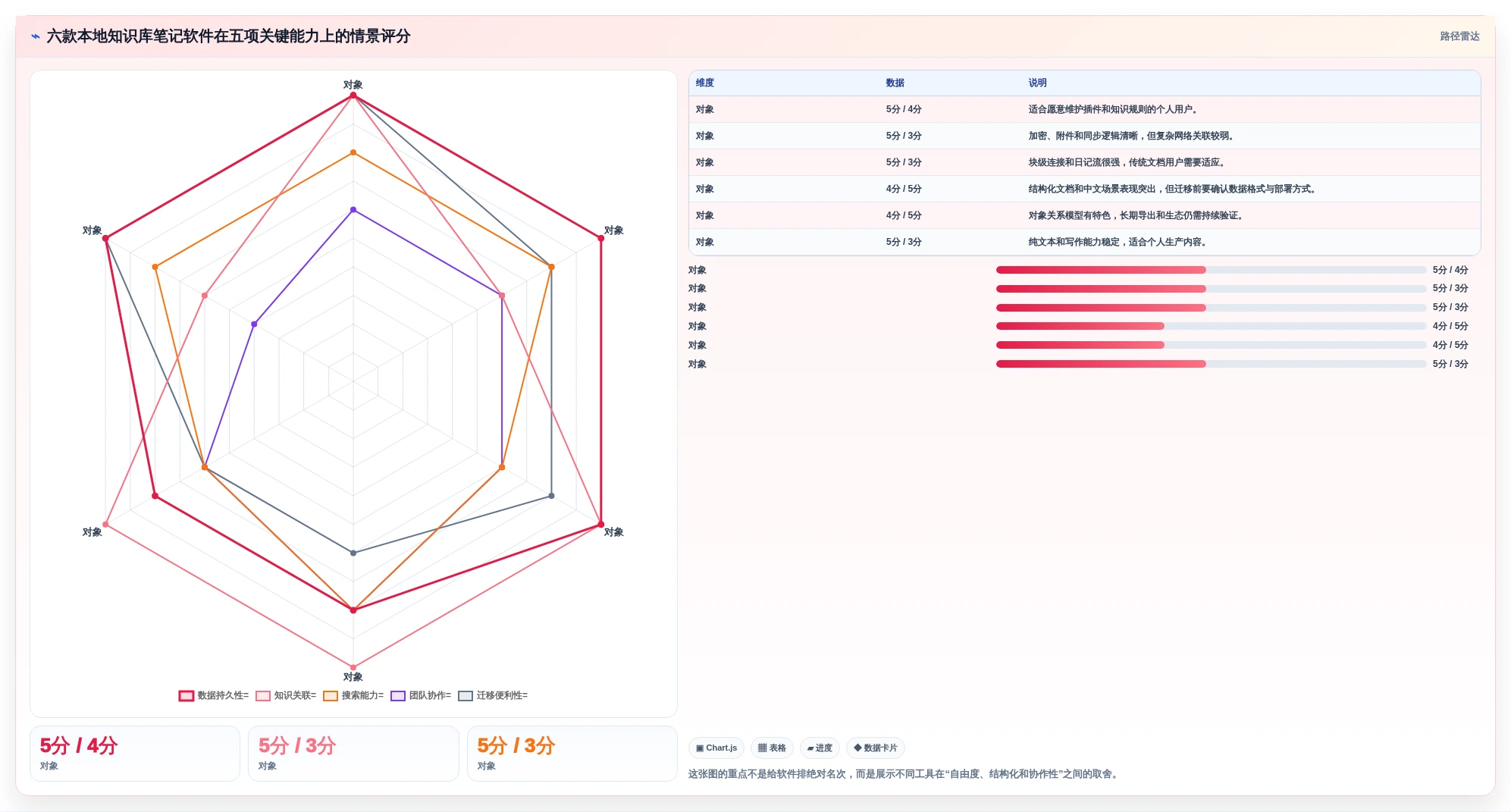Screen dimensions: 1511x812
Task: Click the chart title 六款本地知识库笔记软件 heading
Action: 228,36
